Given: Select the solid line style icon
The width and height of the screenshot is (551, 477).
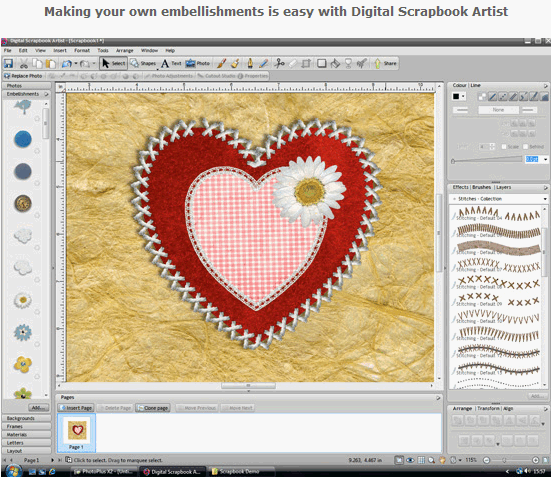Looking at the screenshot, I should tap(493, 96).
